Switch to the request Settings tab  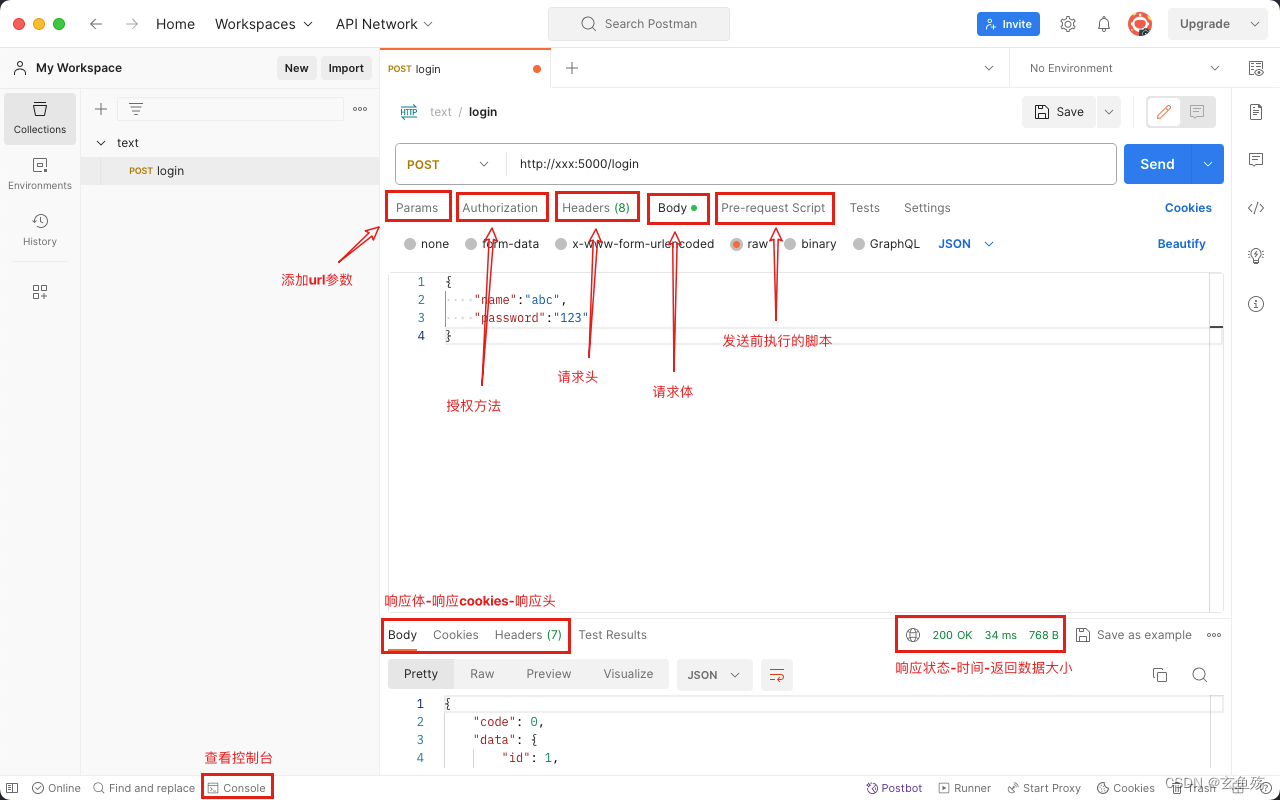click(x=927, y=208)
